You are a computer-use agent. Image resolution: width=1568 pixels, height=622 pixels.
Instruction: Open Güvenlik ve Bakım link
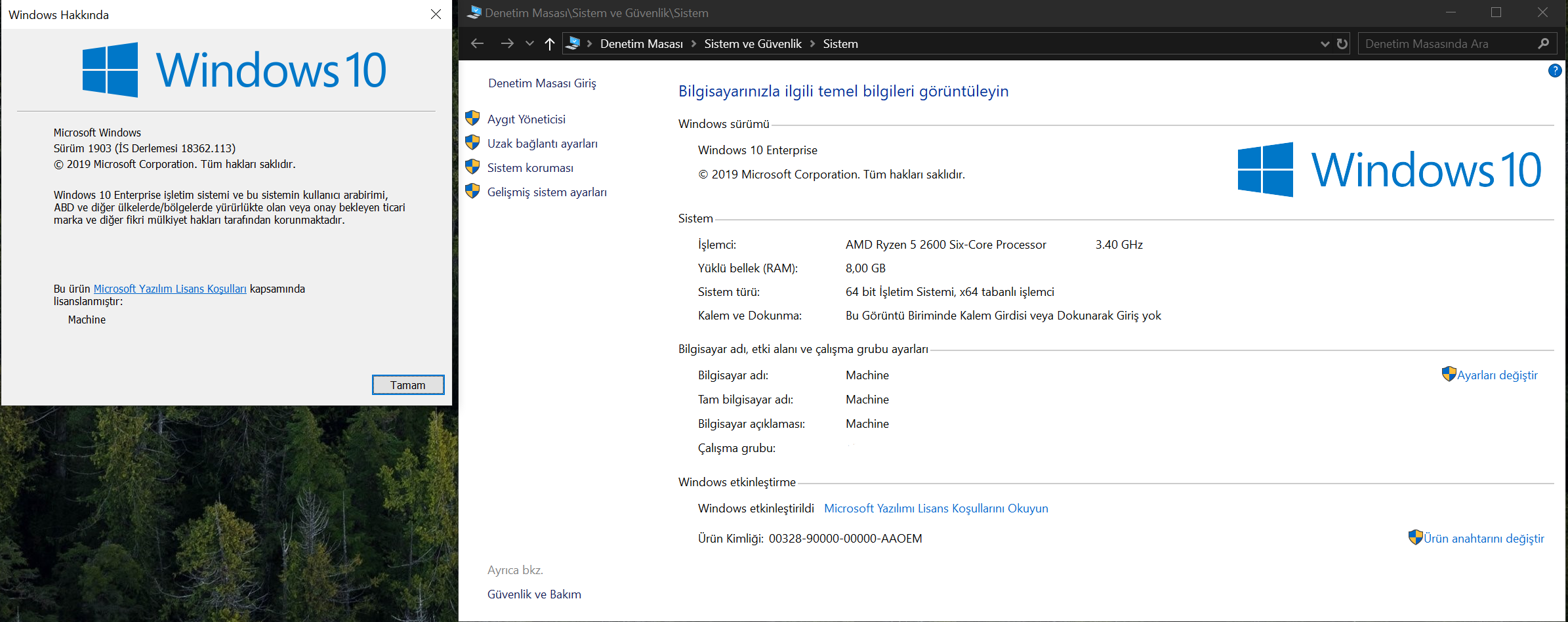534,594
